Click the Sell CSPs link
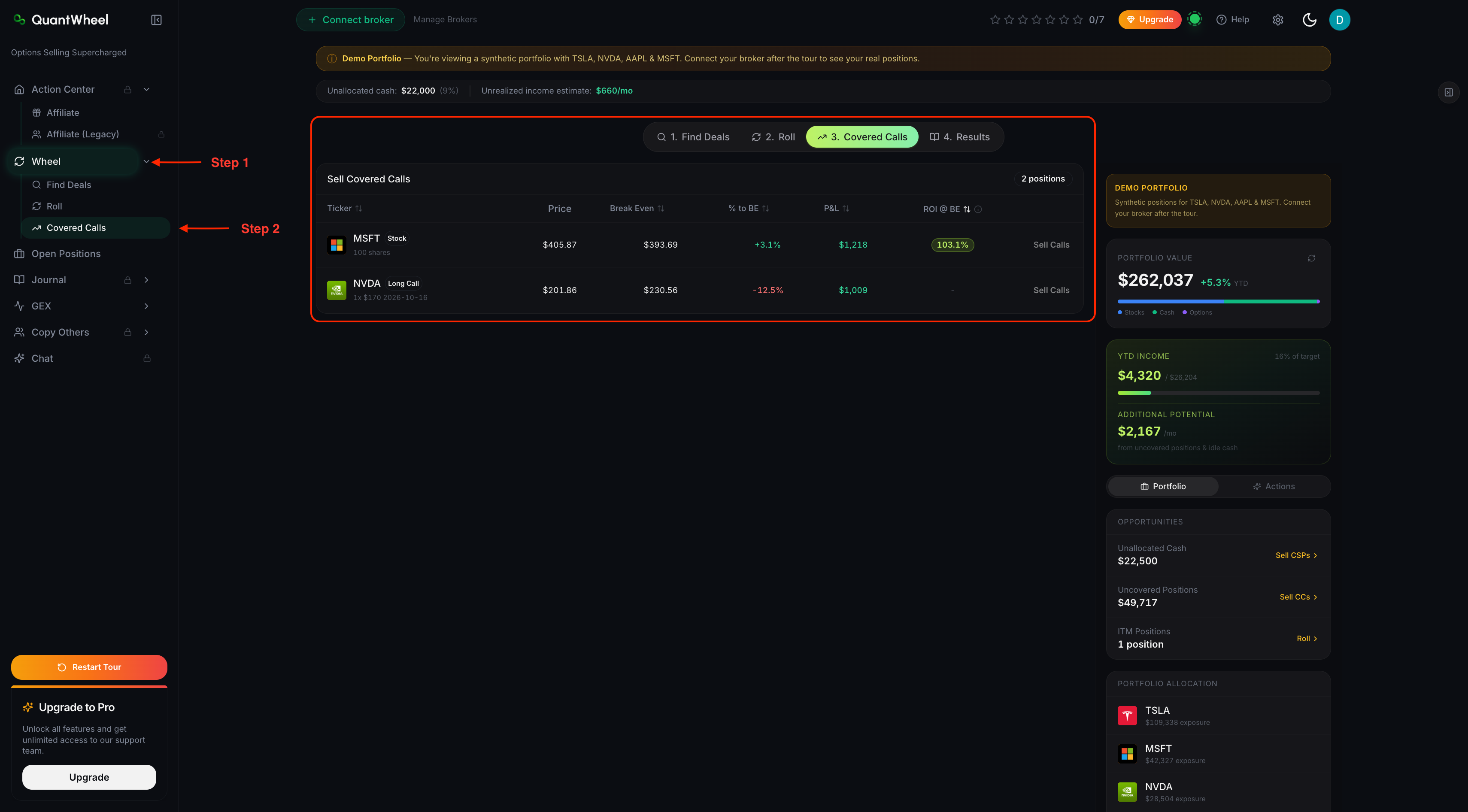Image resolution: width=1468 pixels, height=812 pixels. [1296, 555]
